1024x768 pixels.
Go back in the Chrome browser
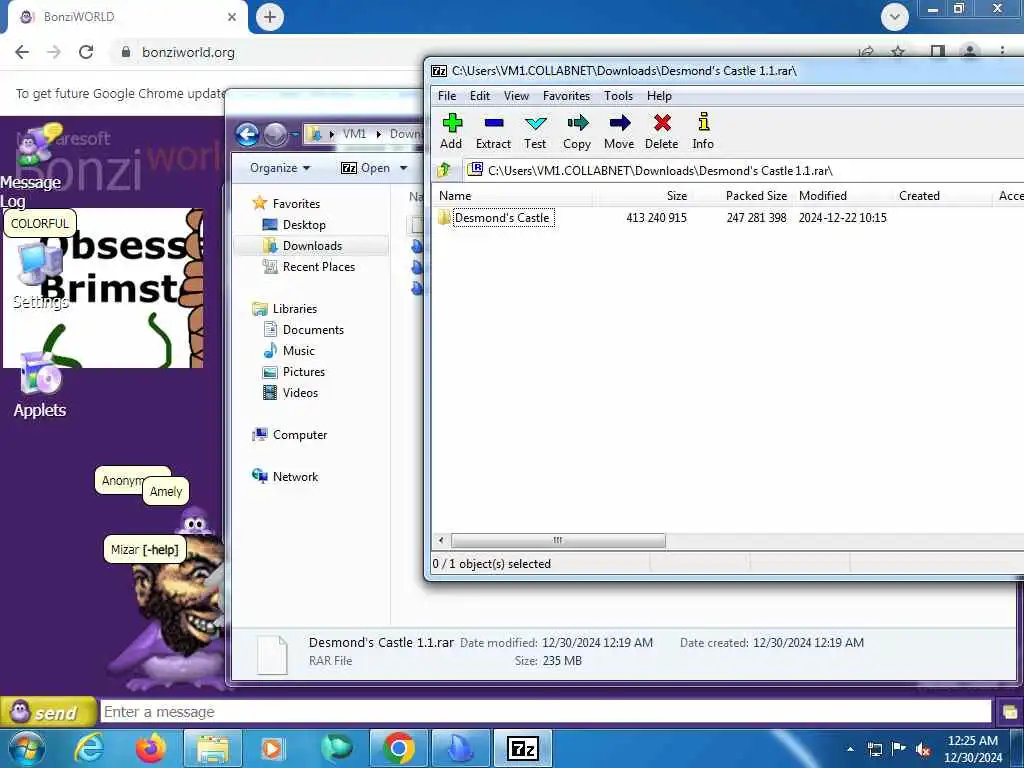22,52
